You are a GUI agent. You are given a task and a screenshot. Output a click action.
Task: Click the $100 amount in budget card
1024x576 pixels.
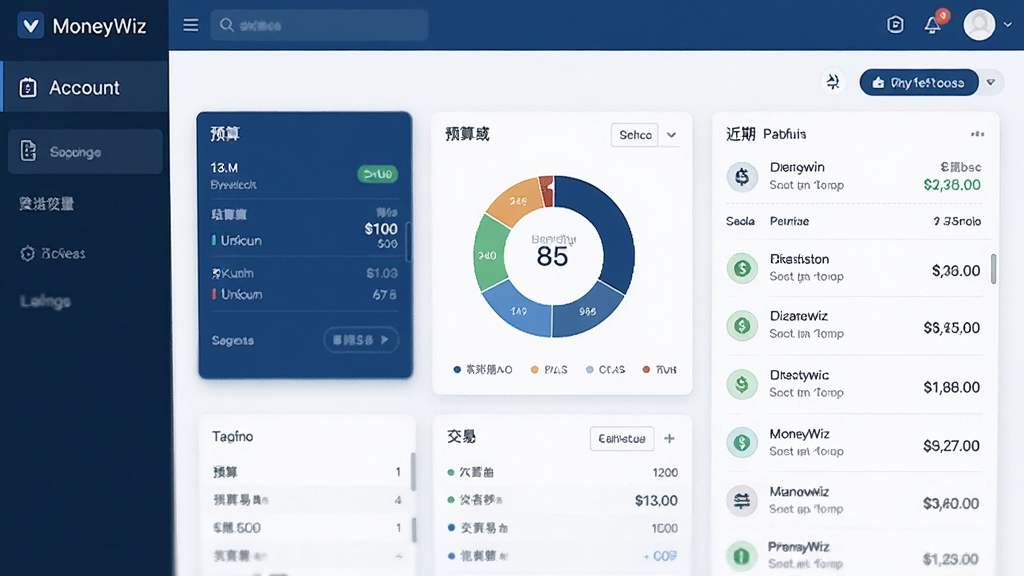tap(381, 229)
